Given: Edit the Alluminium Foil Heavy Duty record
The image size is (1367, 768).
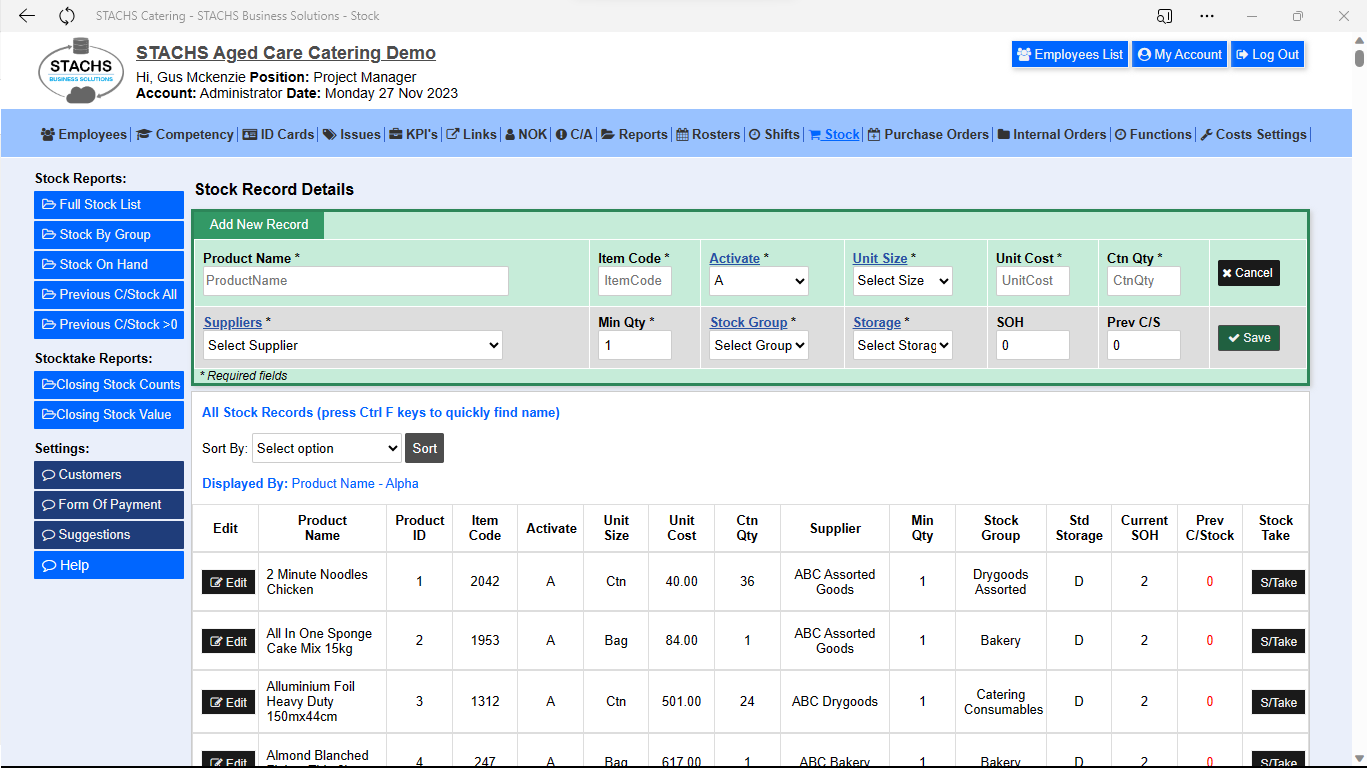Looking at the screenshot, I should (228, 703).
